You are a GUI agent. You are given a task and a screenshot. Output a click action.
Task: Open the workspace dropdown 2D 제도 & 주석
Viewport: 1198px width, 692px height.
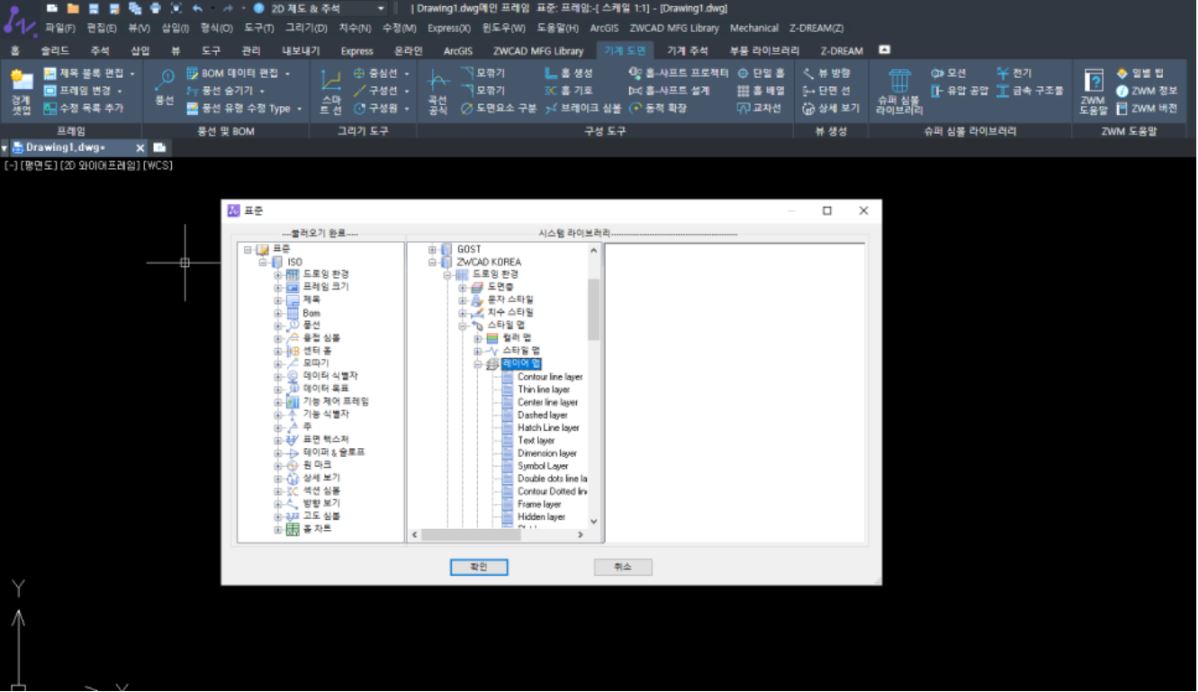tap(328, 8)
